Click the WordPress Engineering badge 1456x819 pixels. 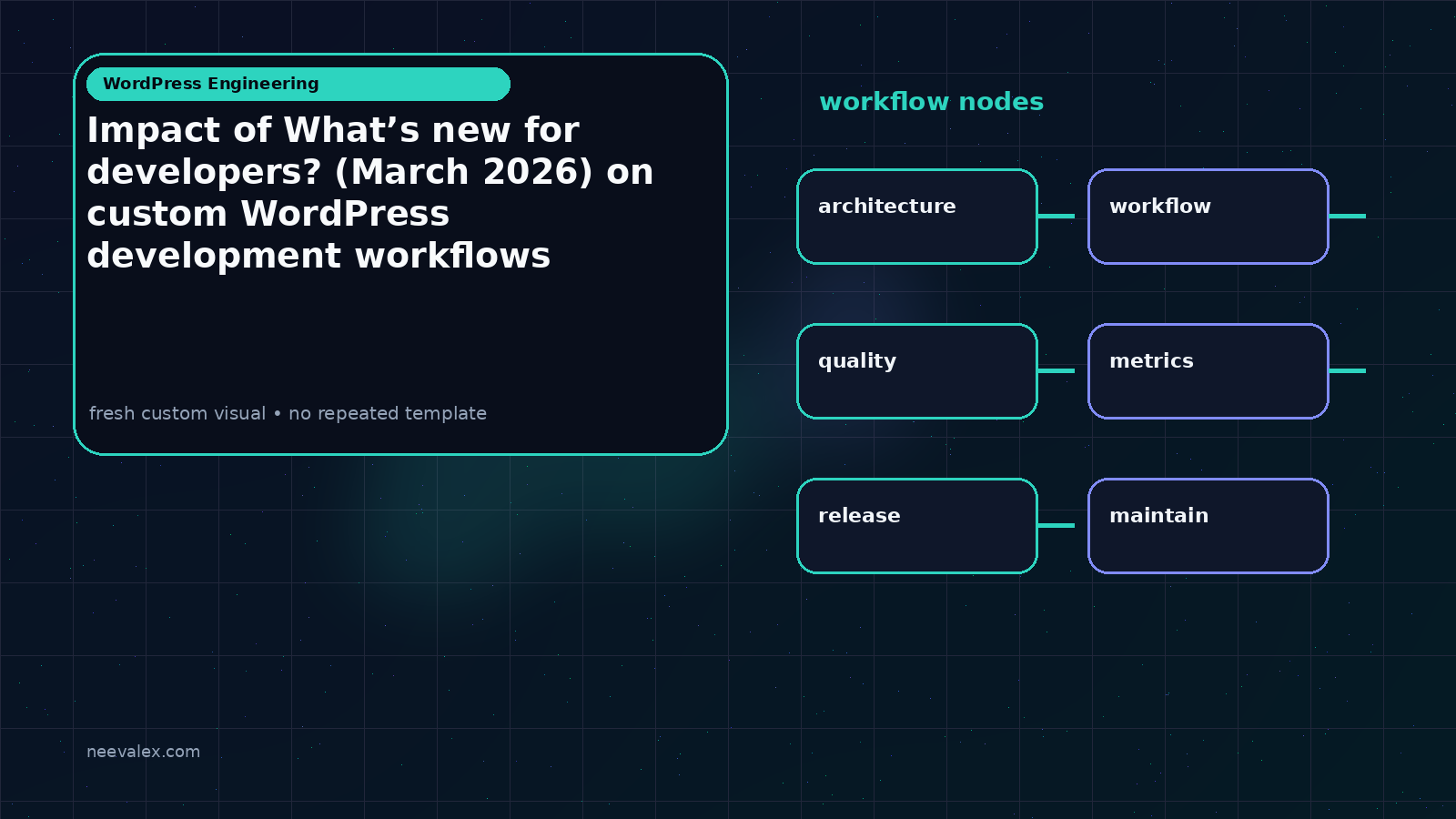tap(298, 84)
